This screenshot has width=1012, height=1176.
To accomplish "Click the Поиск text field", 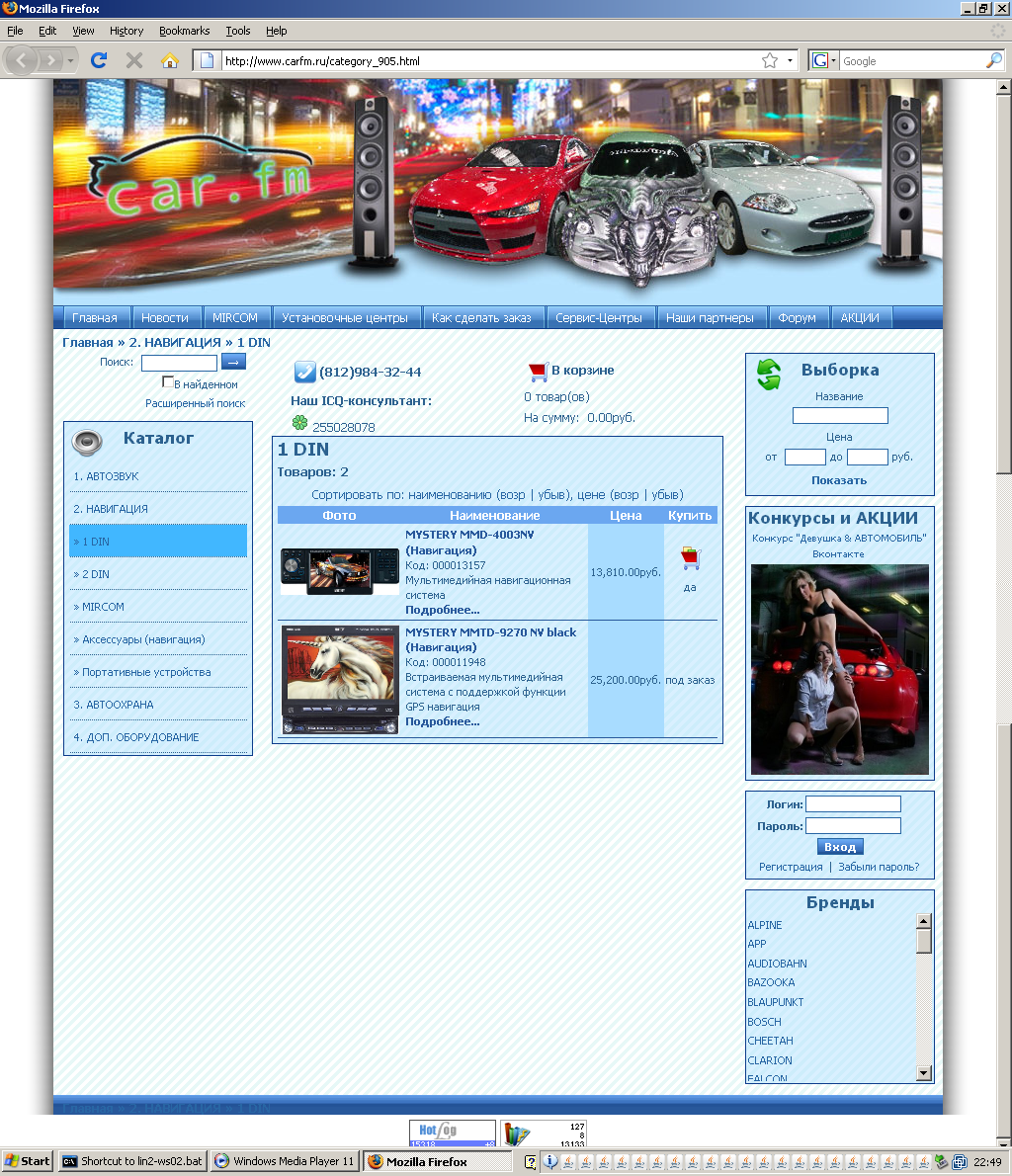I will click(179, 363).
